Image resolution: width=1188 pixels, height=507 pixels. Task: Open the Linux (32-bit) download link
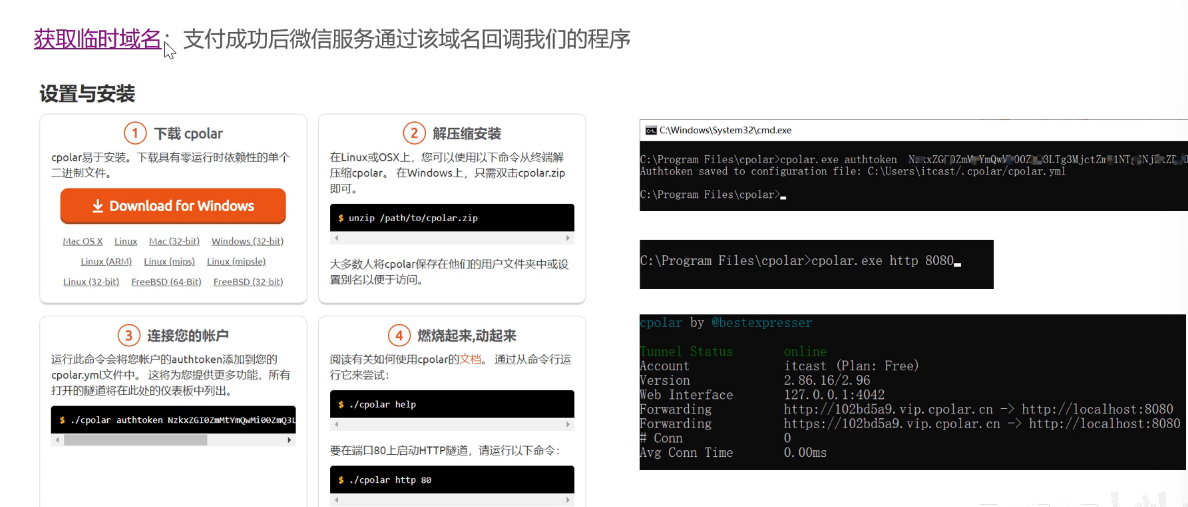tap(91, 282)
